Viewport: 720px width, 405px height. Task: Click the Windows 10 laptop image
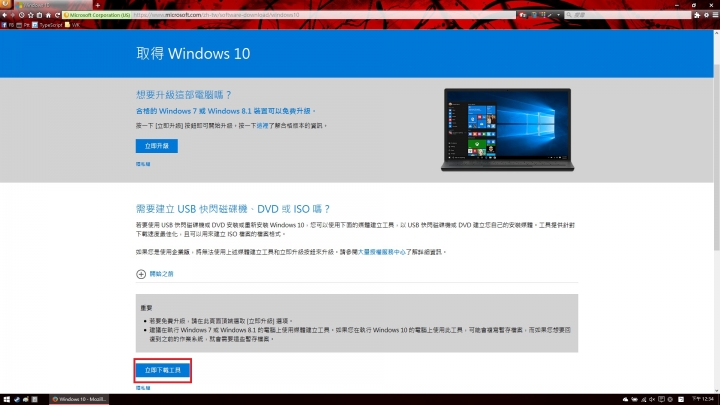coord(507,129)
